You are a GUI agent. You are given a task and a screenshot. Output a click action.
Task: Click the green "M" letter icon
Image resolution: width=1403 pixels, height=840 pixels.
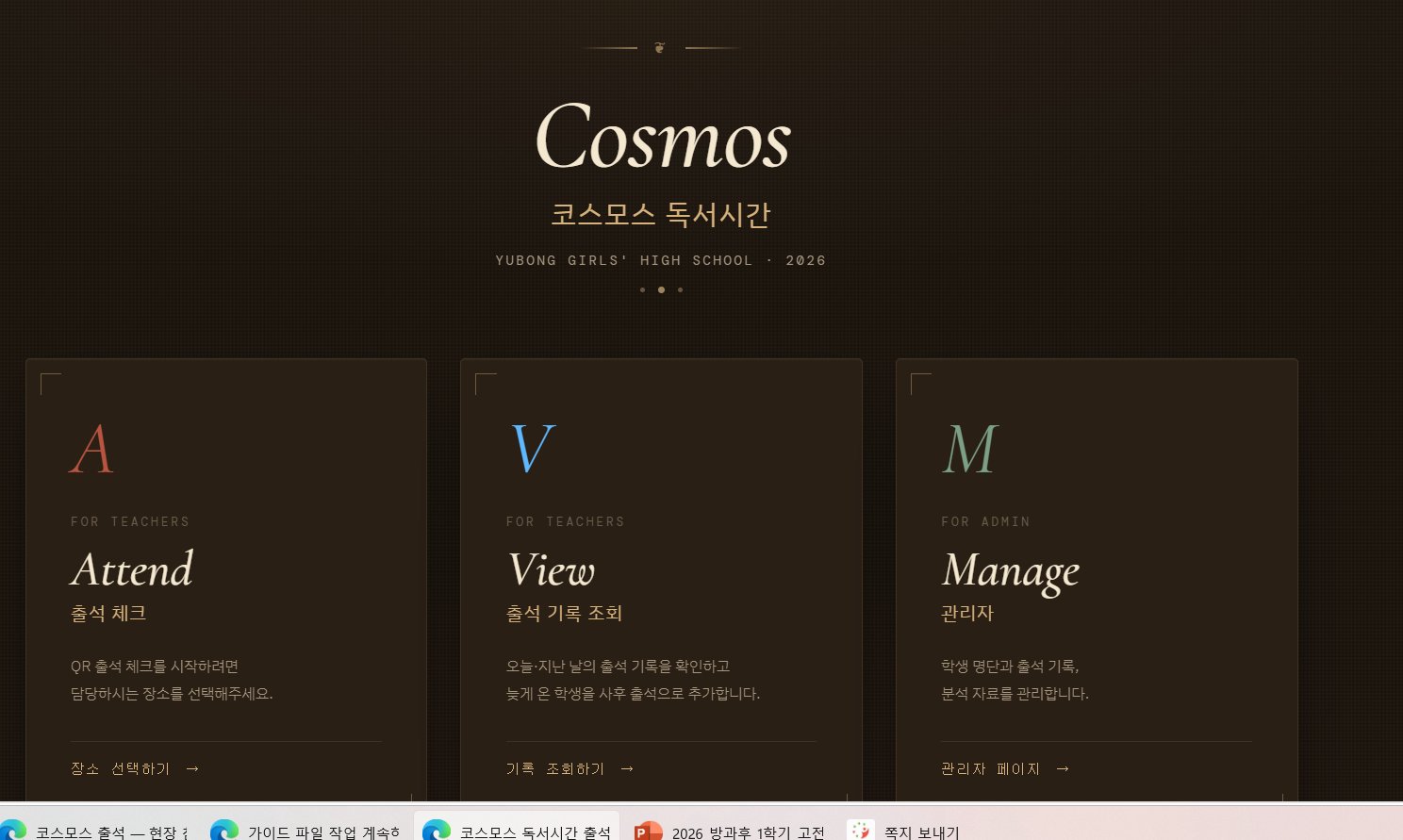[x=969, y=450]
